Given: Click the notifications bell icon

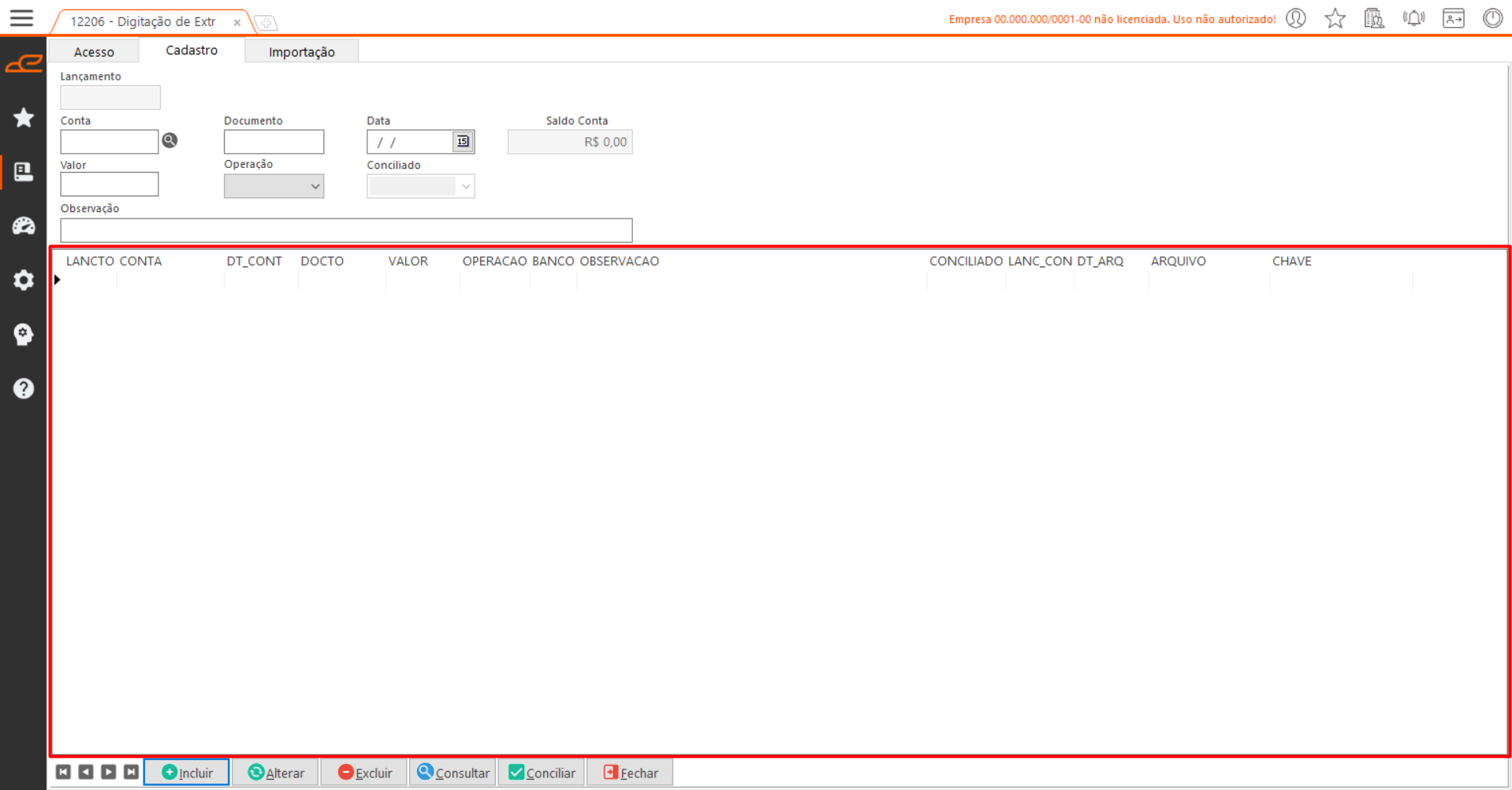Looking at the screenshot, I should click(1413, 18).
